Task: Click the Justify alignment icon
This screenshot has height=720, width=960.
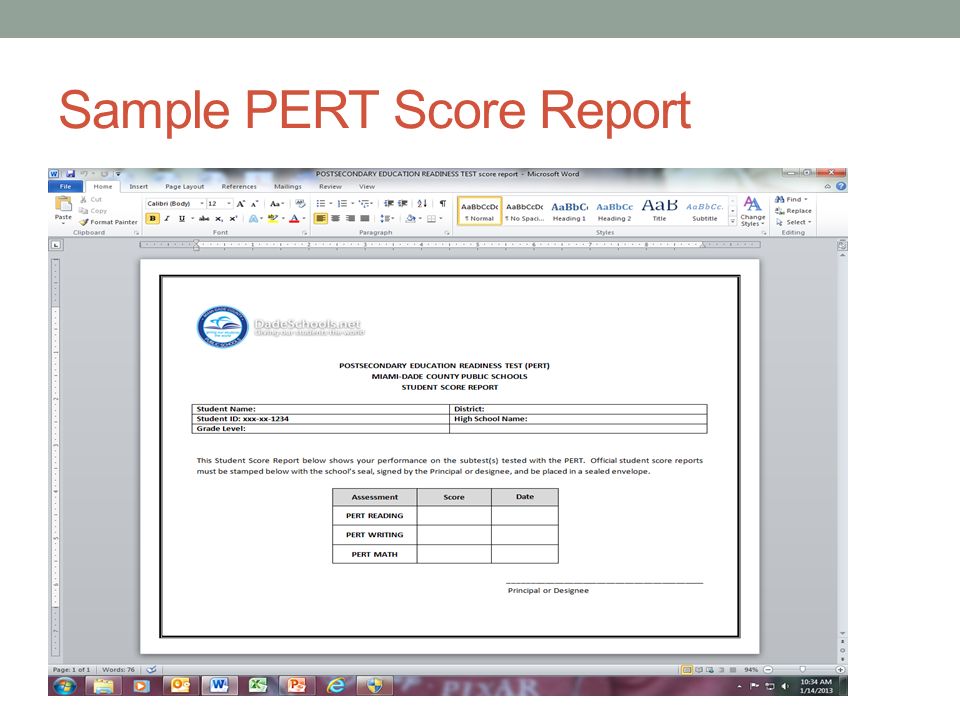Action: pyautogui.click(x=365, y=219)
